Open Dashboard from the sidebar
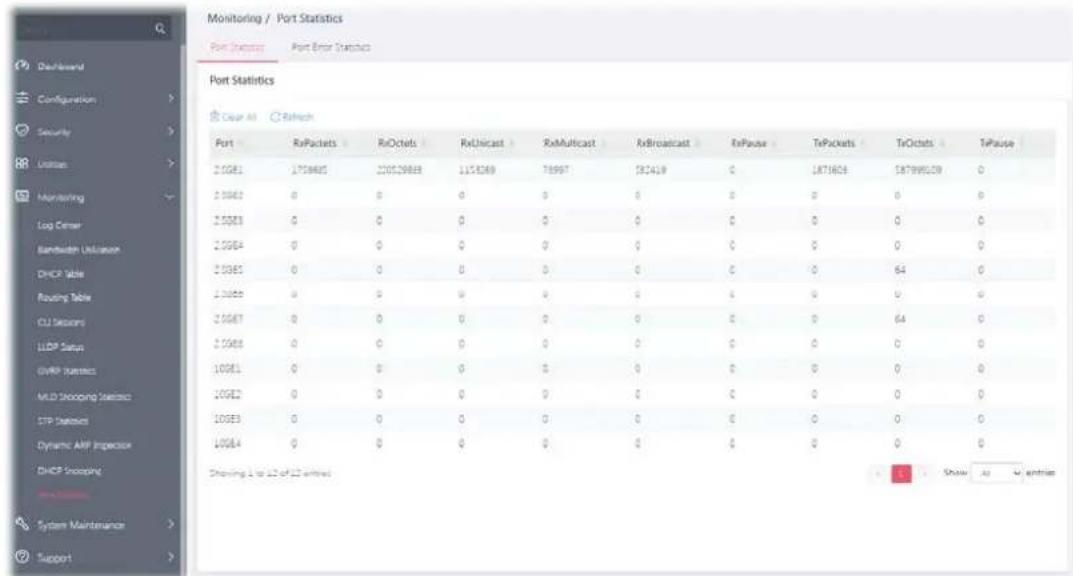This screenshot has width=1073, height=576. coord(60,66)
